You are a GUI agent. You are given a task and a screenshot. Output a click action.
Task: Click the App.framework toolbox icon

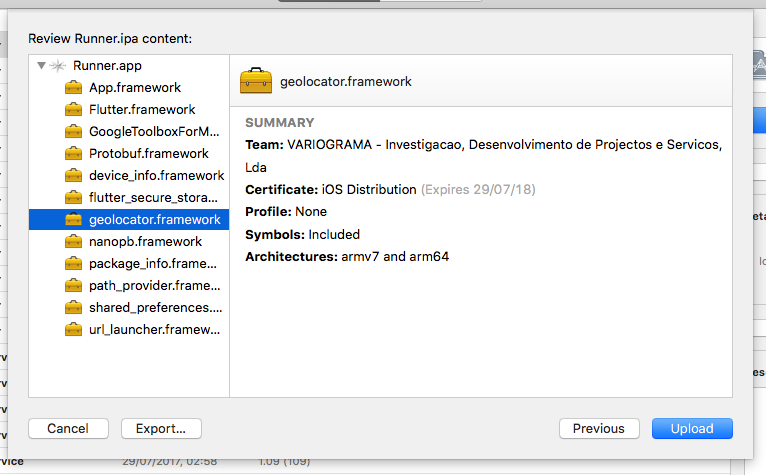pos(73,87)
